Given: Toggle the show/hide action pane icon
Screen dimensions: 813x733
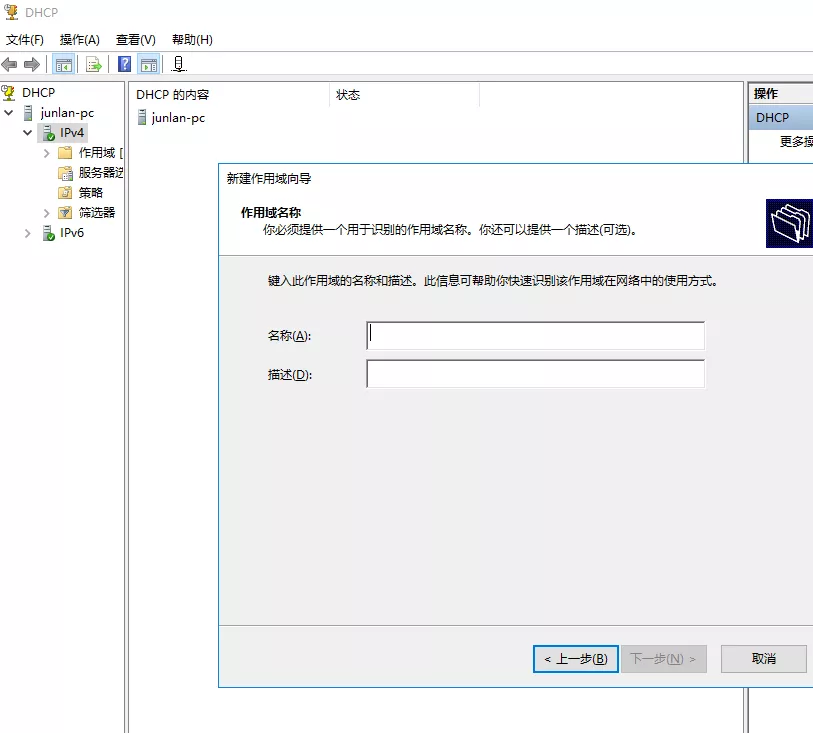Looking at the screenshot, I should (x=148, y=65).
